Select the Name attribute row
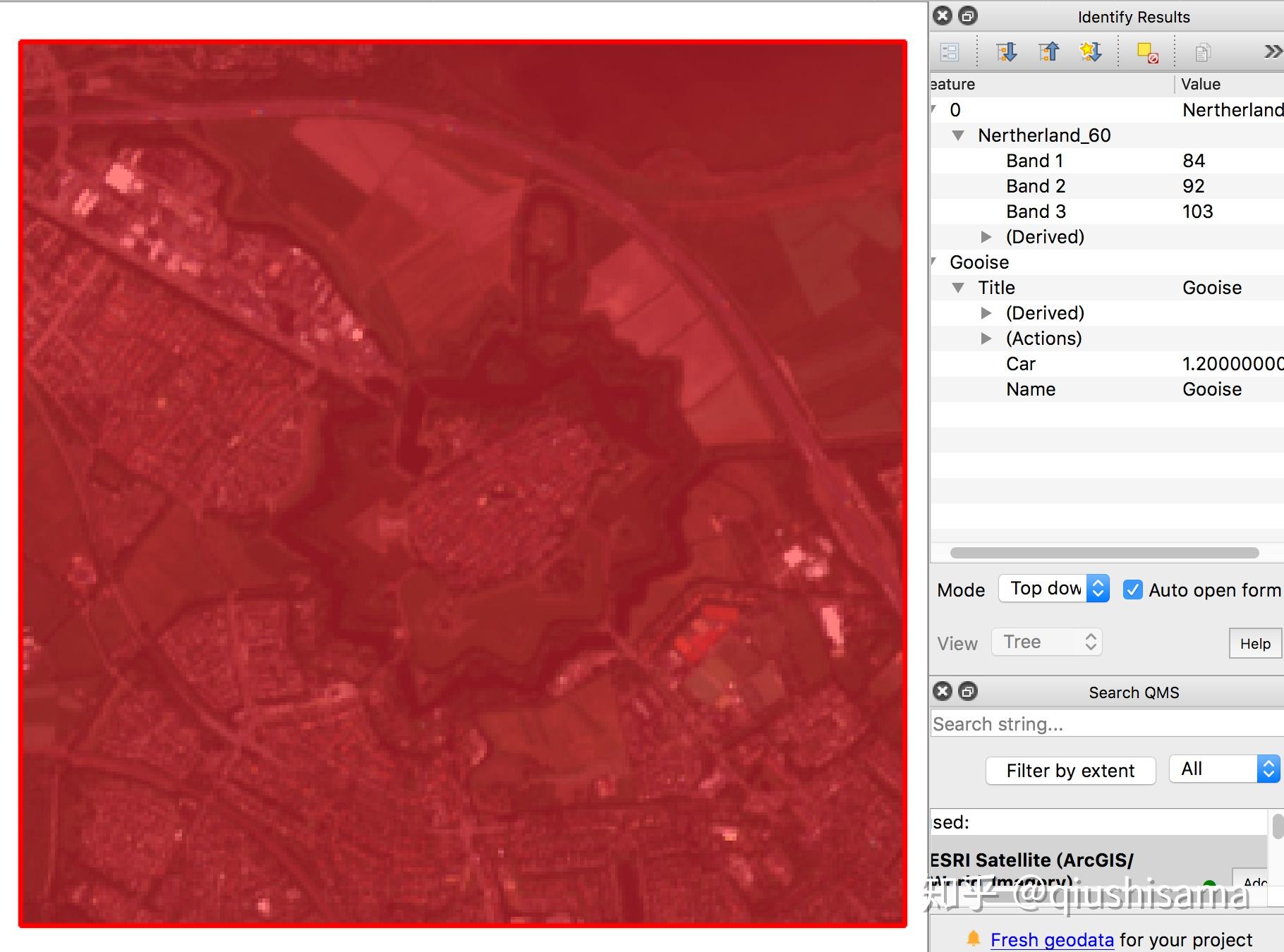1284x952 pixels. 1107,389
